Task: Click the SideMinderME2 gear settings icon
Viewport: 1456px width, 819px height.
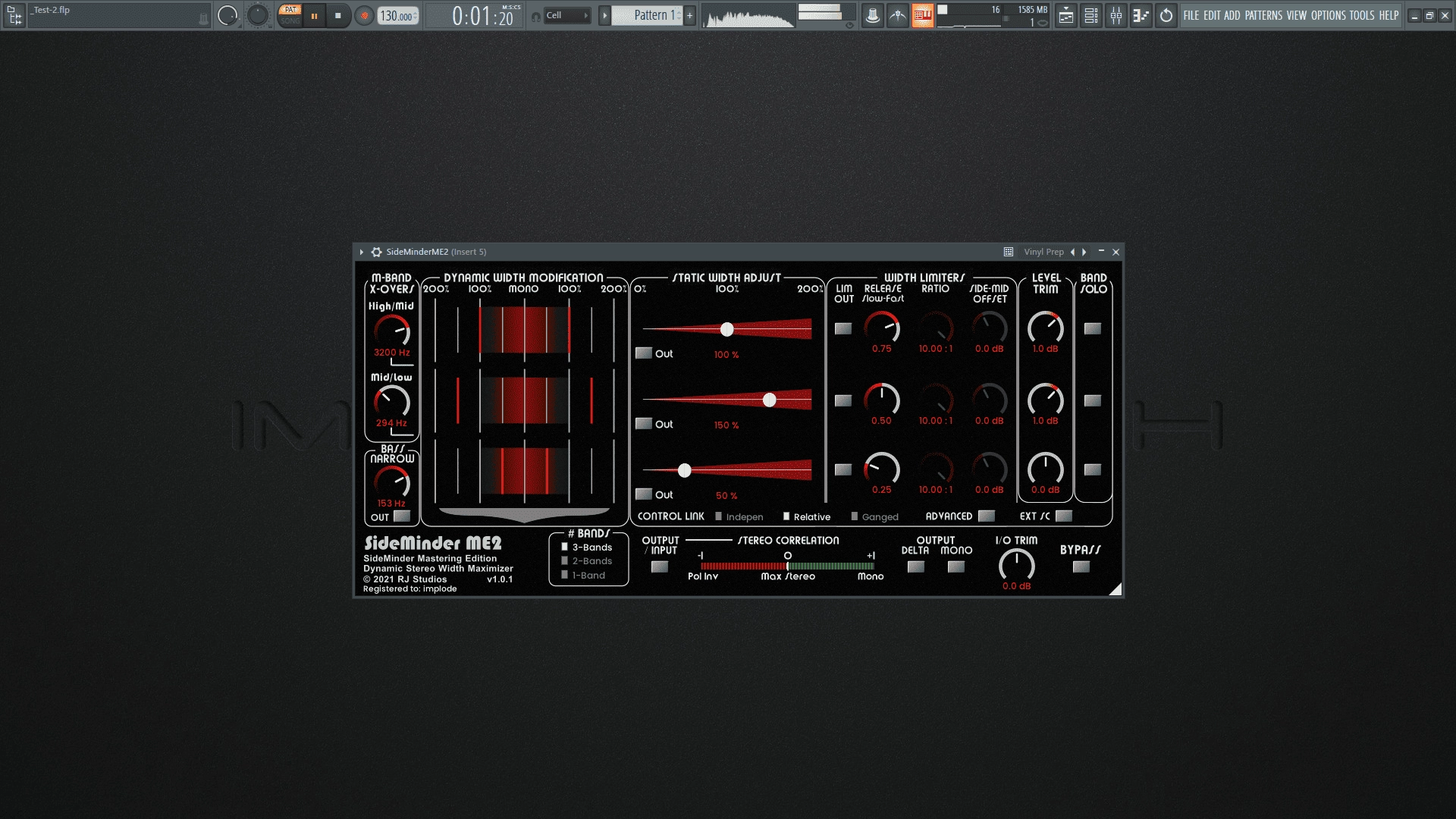Action: click(x=376, y=252)
